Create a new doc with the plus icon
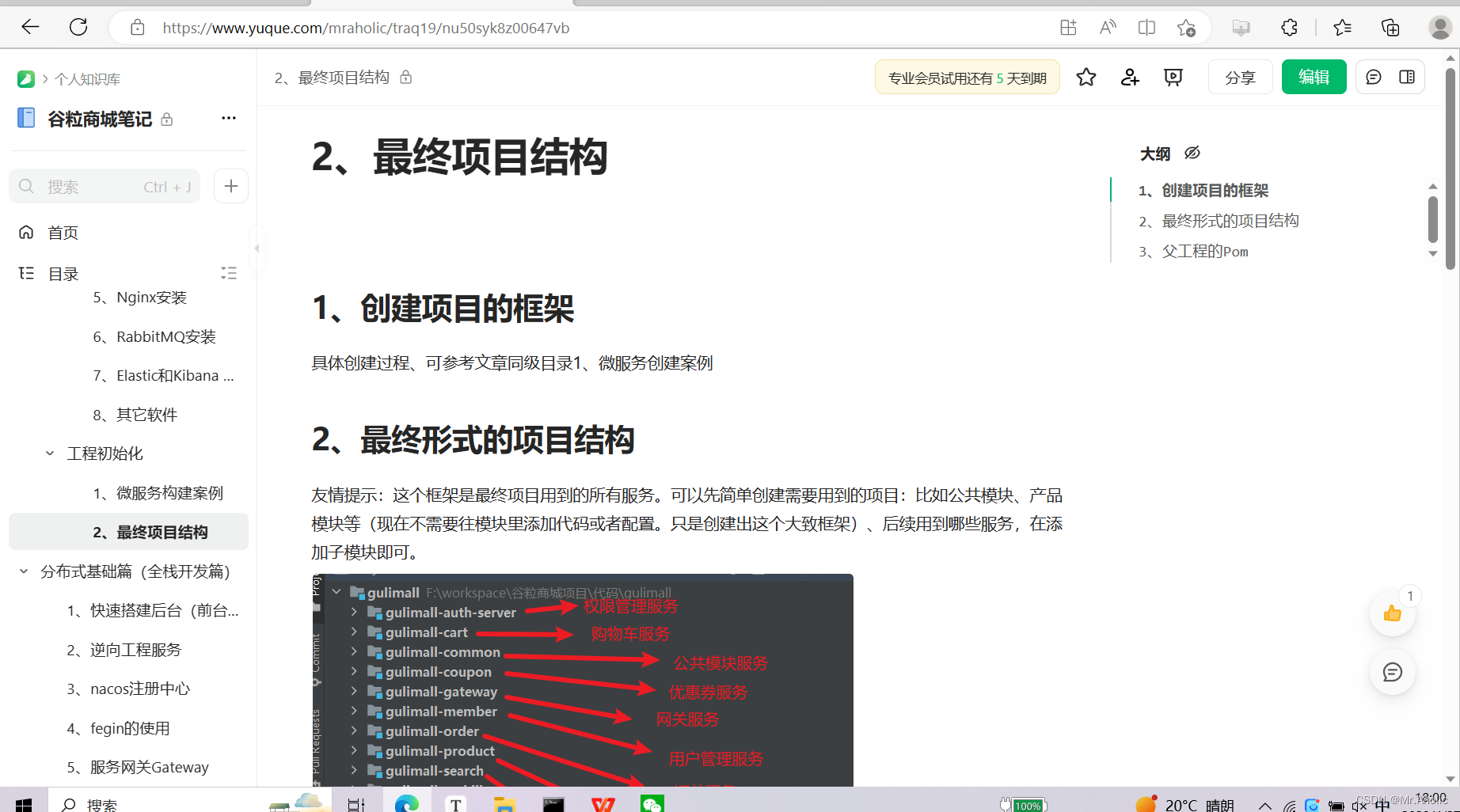This screenshot has width=1460, height=812. [230, 186]
